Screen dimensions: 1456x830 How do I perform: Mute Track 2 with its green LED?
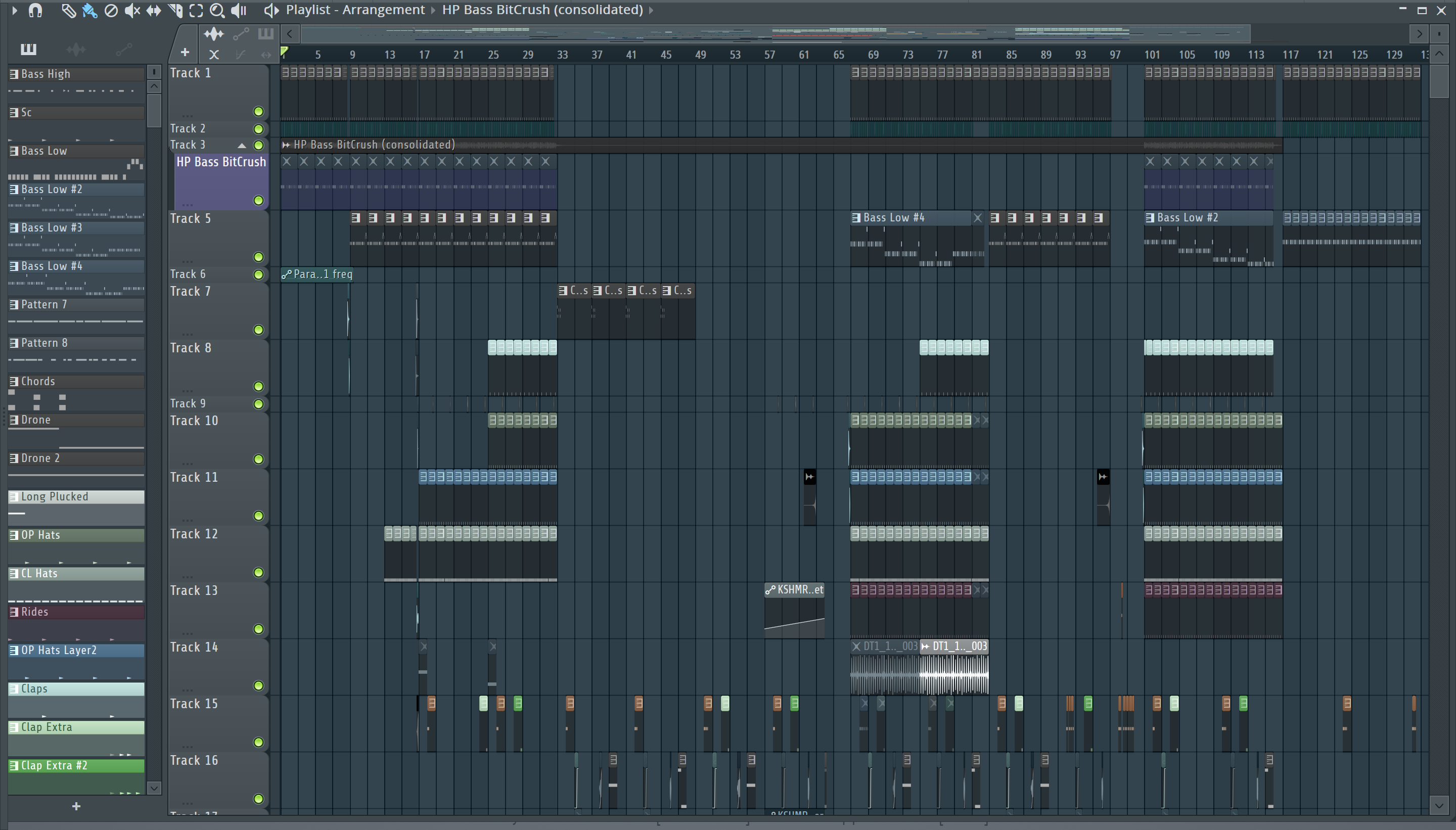coord(258,129)
